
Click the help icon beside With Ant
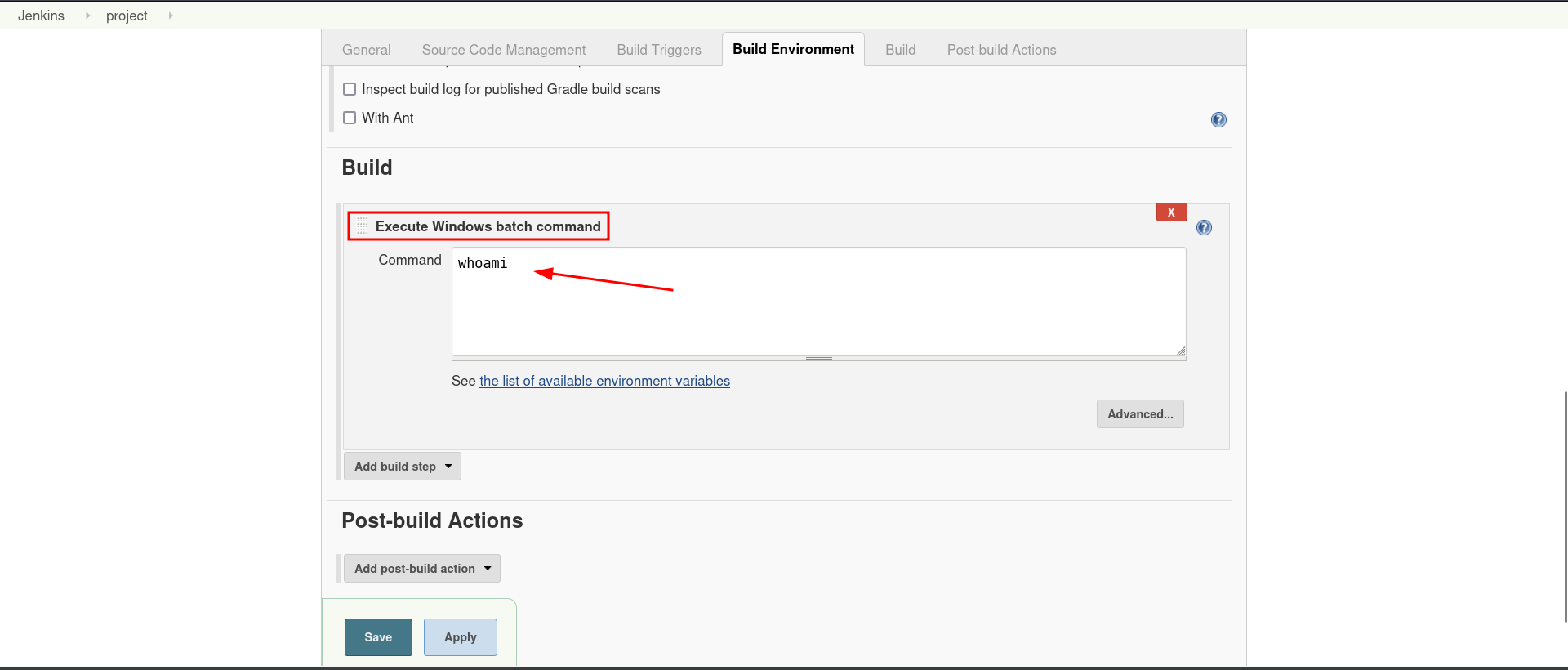[x=1218, y=120]
